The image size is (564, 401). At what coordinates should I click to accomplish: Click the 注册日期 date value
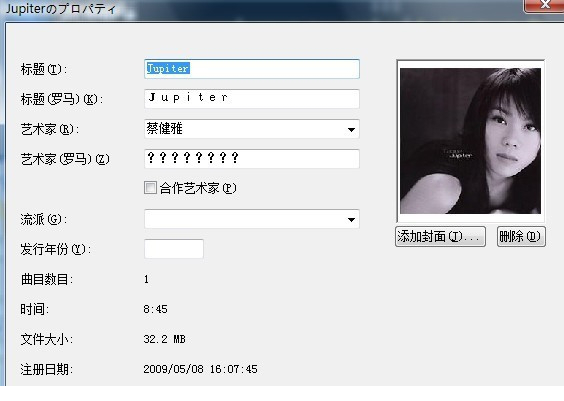tap(200, 369)
